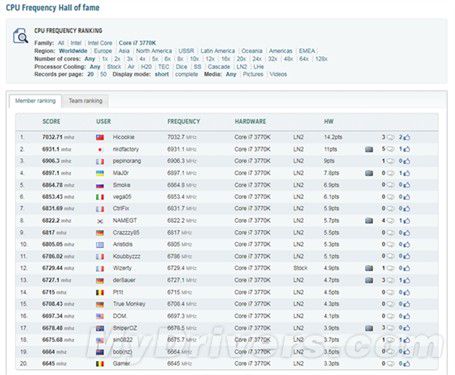Screen dimensions: 455x375
Task: Switch to the Team ranking tab
Action: [x=85, y=101]
